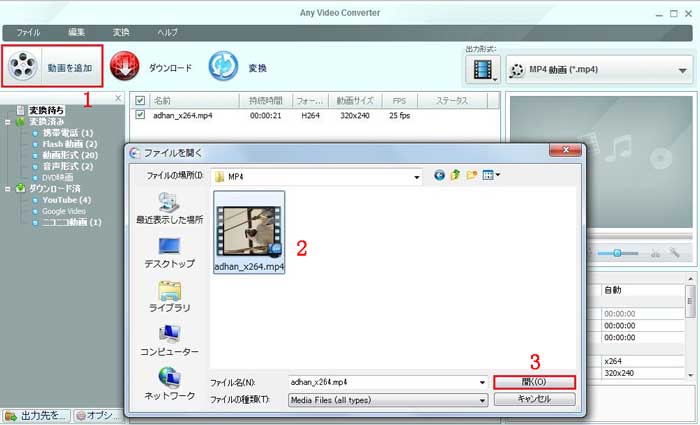Select Google Video tree item
This screenshot has width=700, height=425.
64,211
